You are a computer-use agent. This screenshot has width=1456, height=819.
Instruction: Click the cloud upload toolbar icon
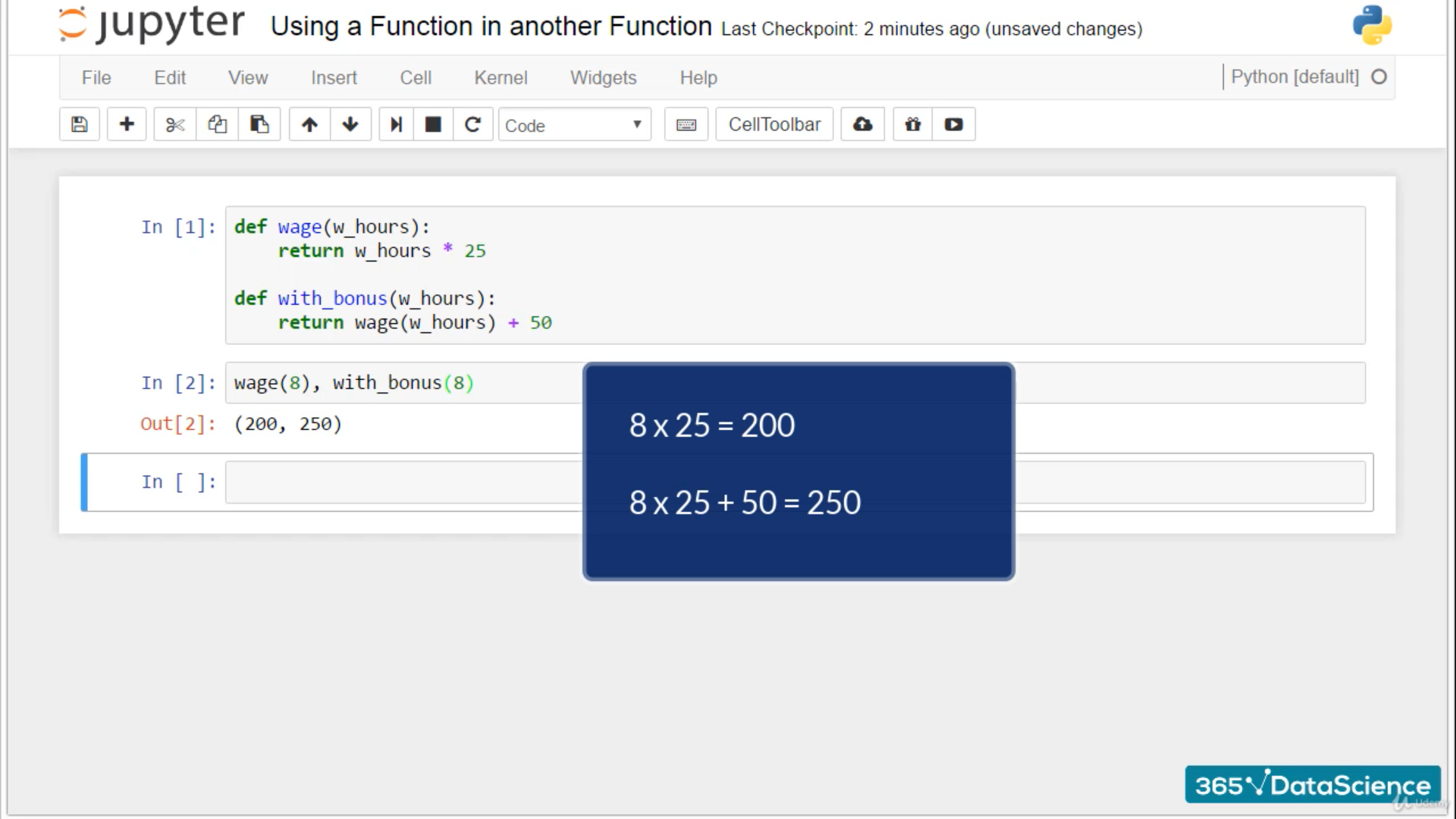click(862, 124)
